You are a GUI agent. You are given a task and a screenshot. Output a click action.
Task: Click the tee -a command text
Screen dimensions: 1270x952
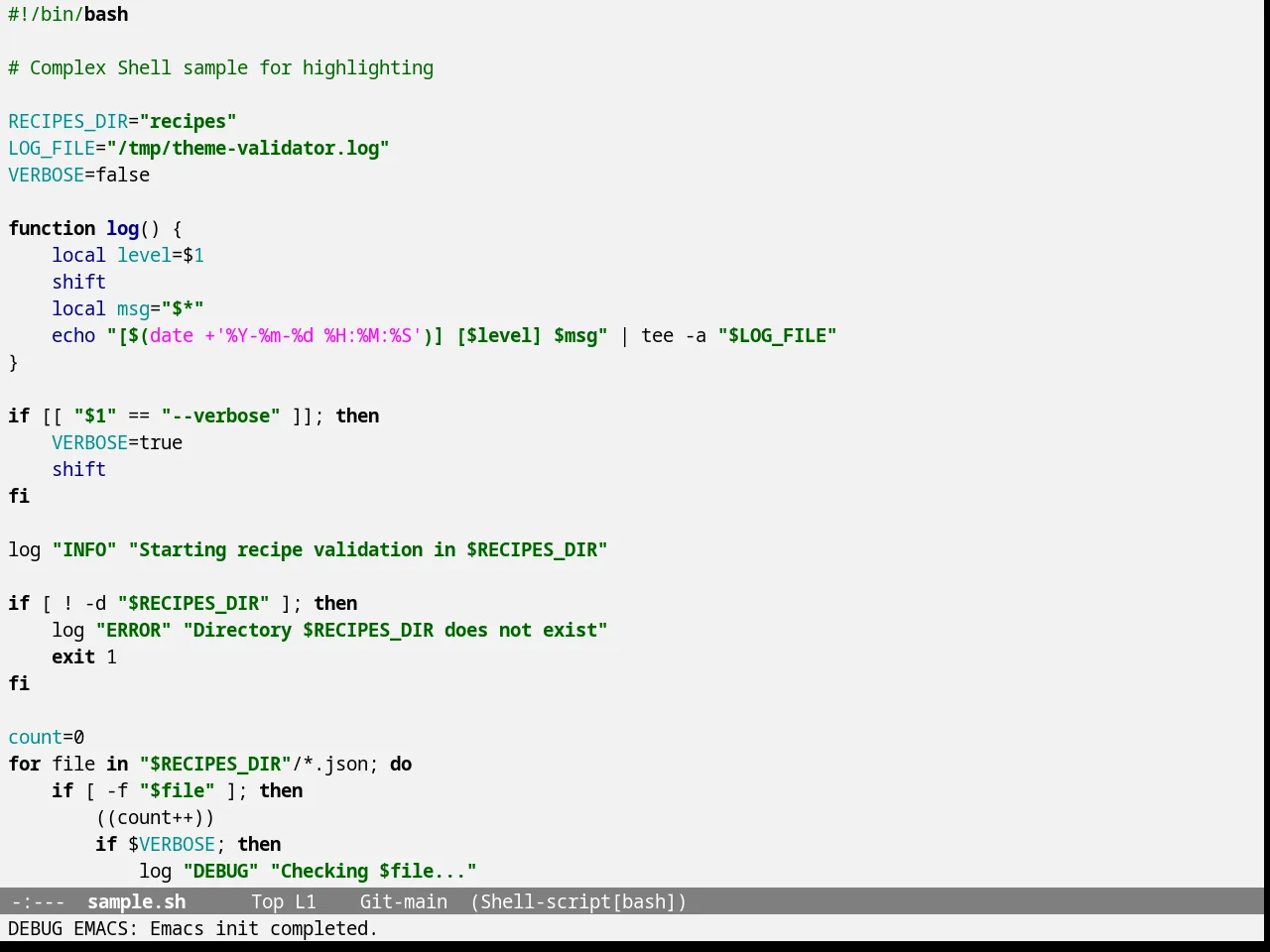coord(674,335)
